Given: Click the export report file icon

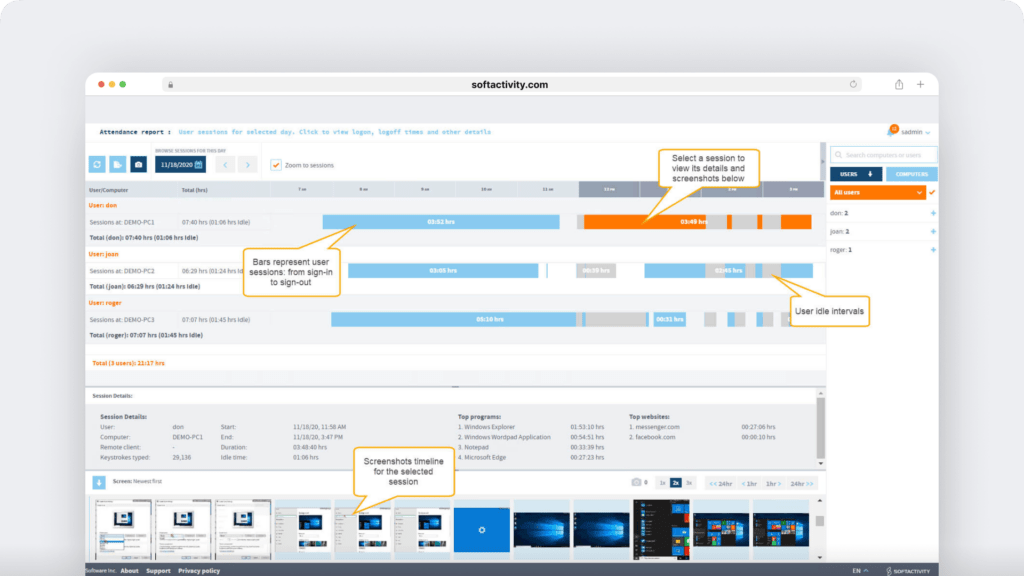Looking at the screenshot, I should coord(118,164).
